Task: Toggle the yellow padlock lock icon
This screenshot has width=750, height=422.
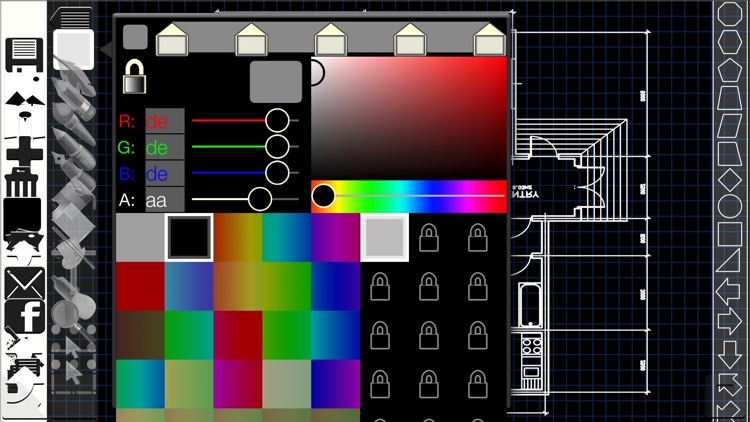Action: click(x=134, y=77)
